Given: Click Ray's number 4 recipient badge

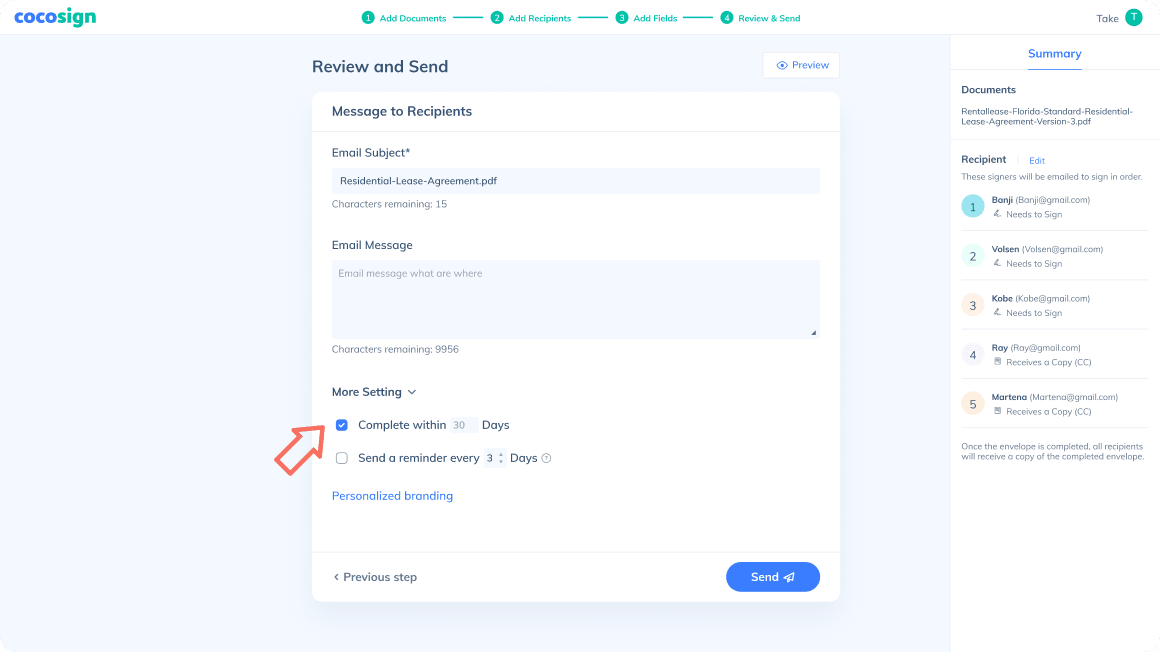Looking at the screenshot, I should 973,354.
